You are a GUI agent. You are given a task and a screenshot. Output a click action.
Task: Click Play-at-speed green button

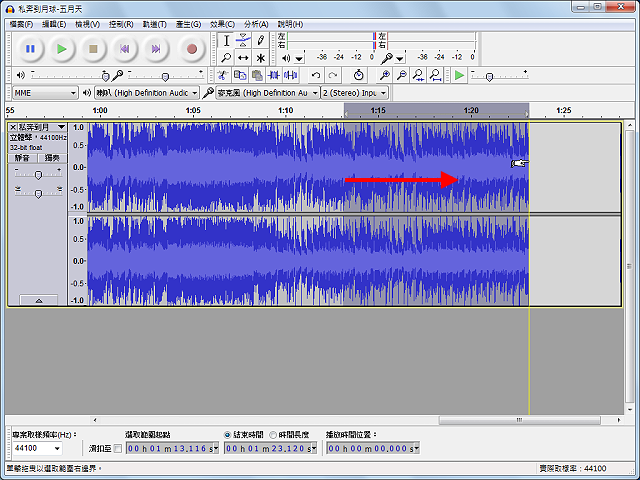460,75
